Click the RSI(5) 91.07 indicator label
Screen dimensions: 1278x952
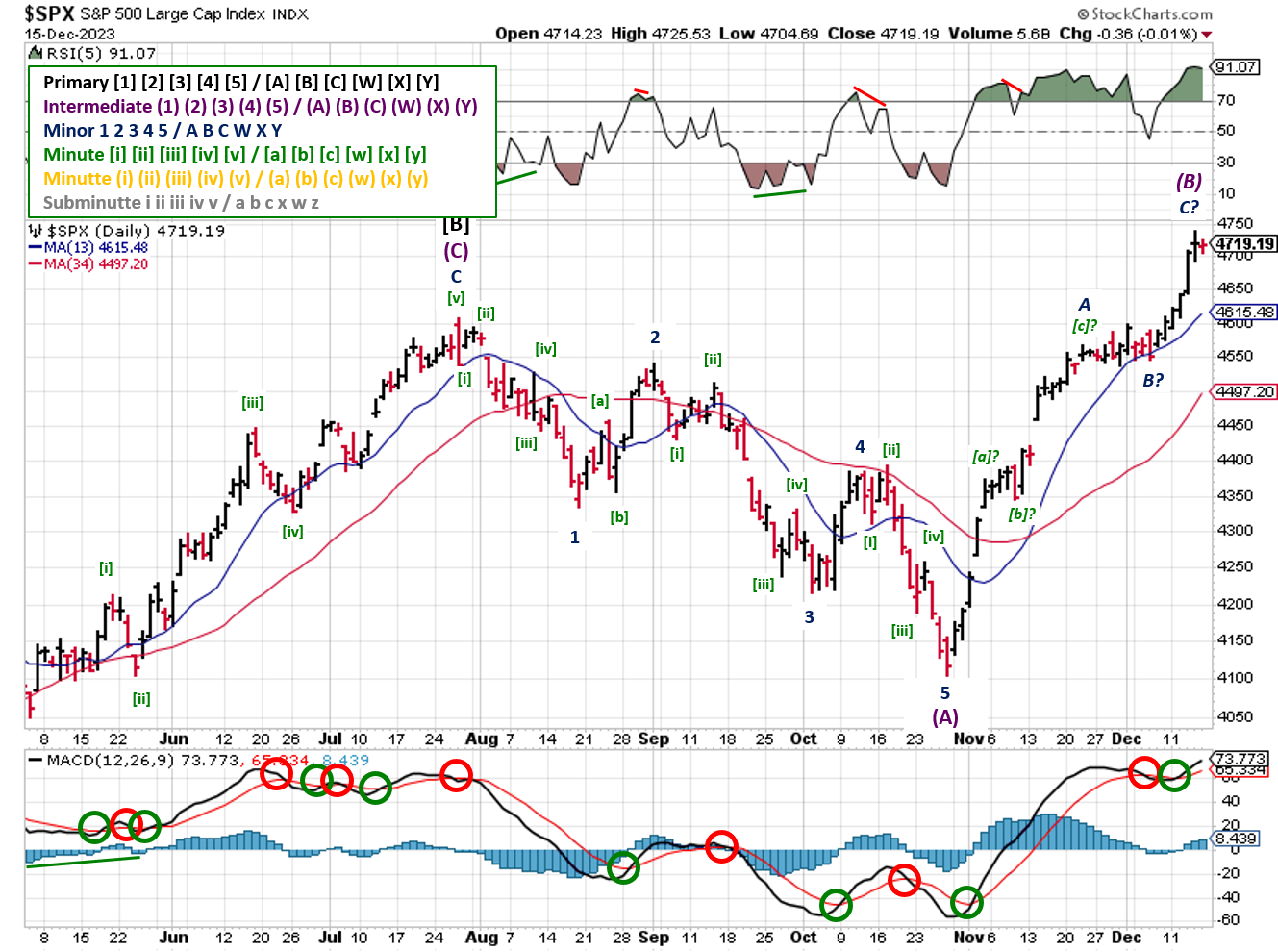click(99, 54)
